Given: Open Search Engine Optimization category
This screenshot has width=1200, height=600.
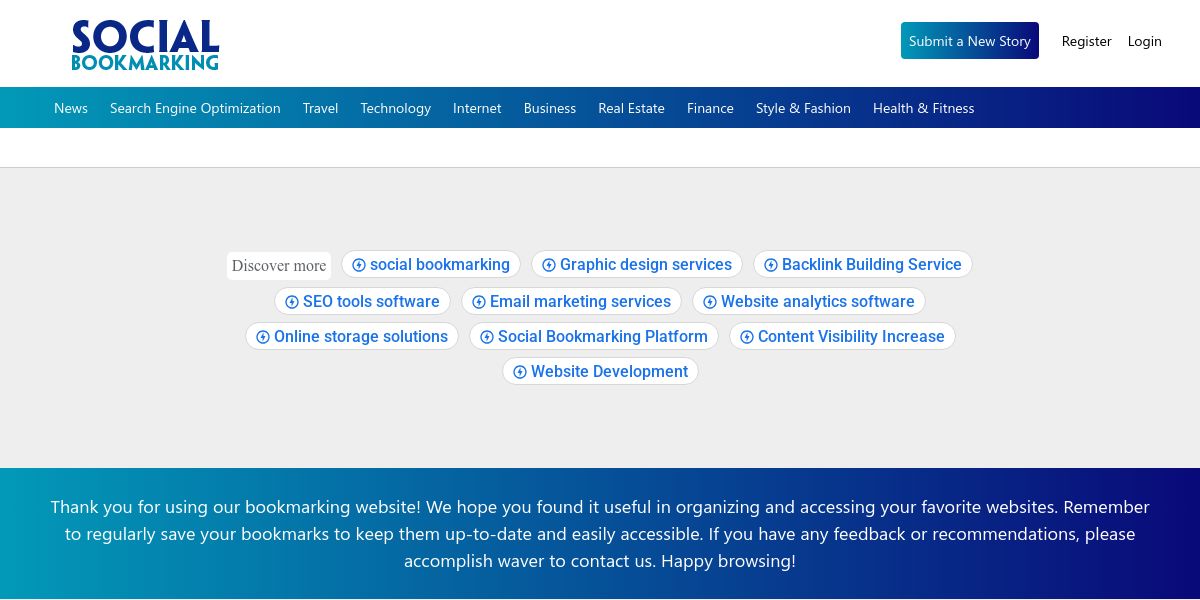Looking at the screenshot, I should (195, 108).
